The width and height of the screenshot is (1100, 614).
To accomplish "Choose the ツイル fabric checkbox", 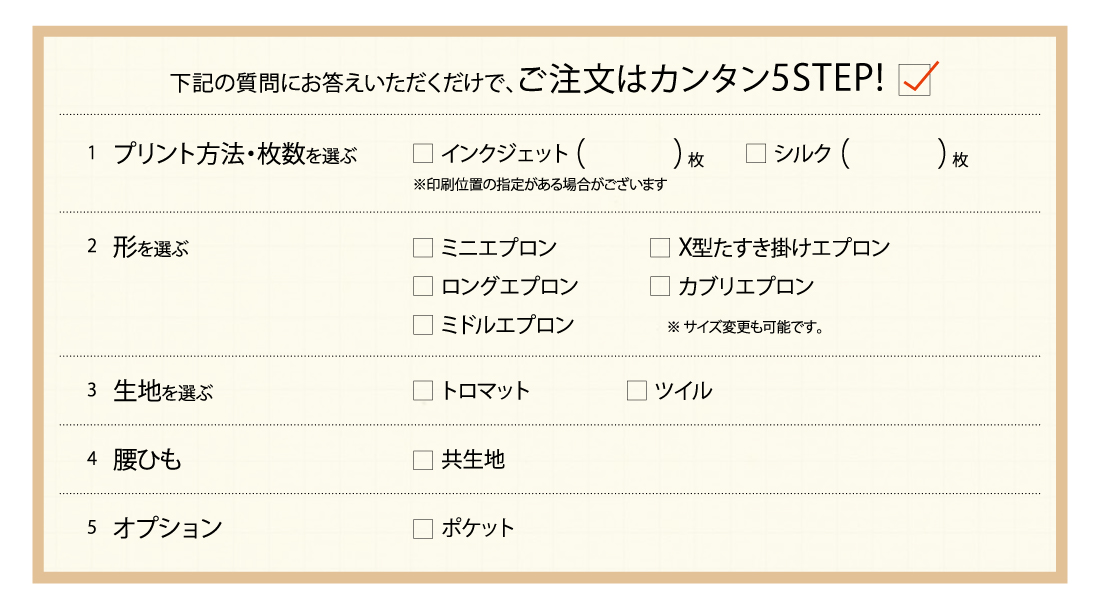I will [x=636, y=391].
